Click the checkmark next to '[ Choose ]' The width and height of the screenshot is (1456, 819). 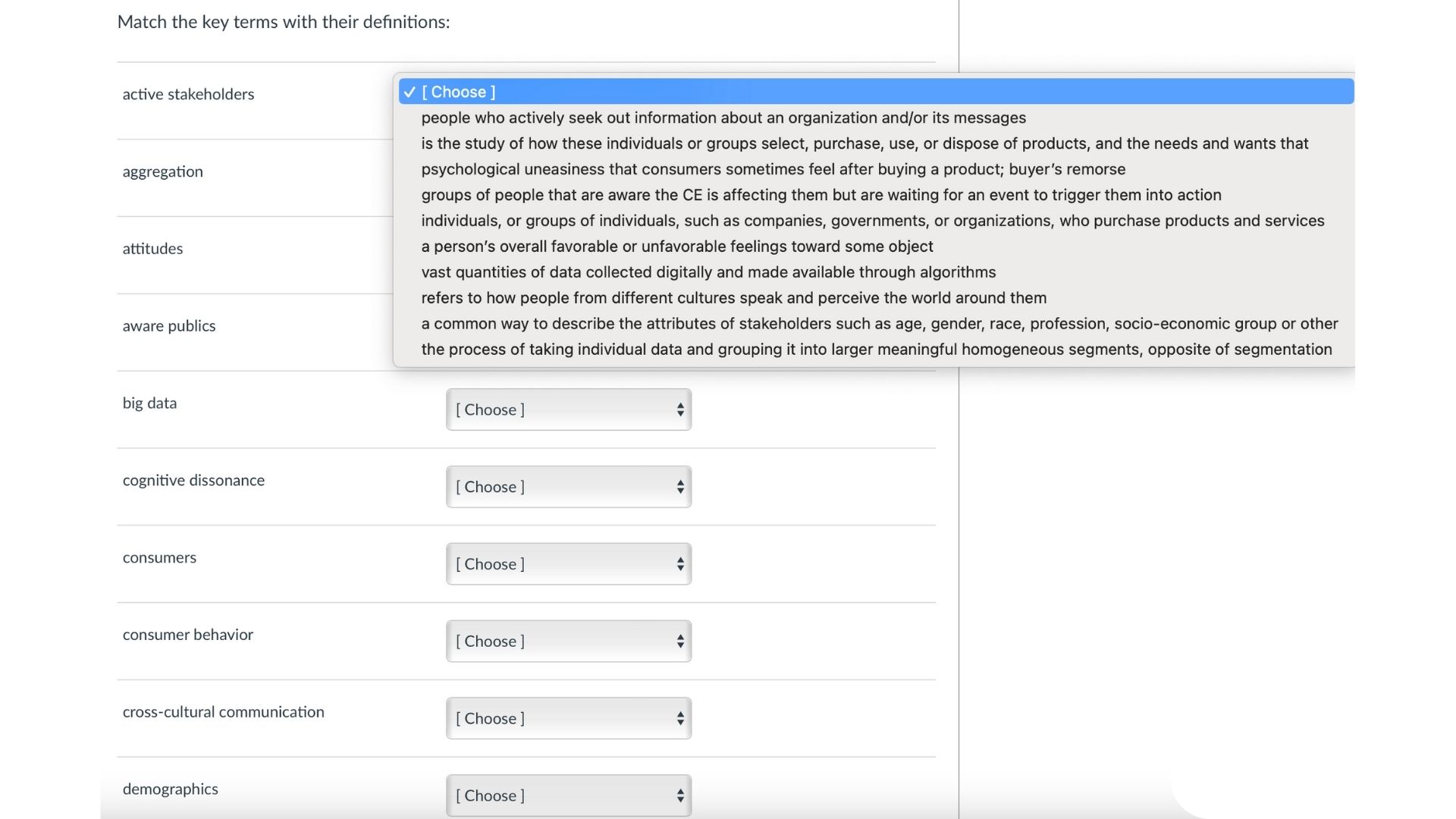(x=409, y=92)
